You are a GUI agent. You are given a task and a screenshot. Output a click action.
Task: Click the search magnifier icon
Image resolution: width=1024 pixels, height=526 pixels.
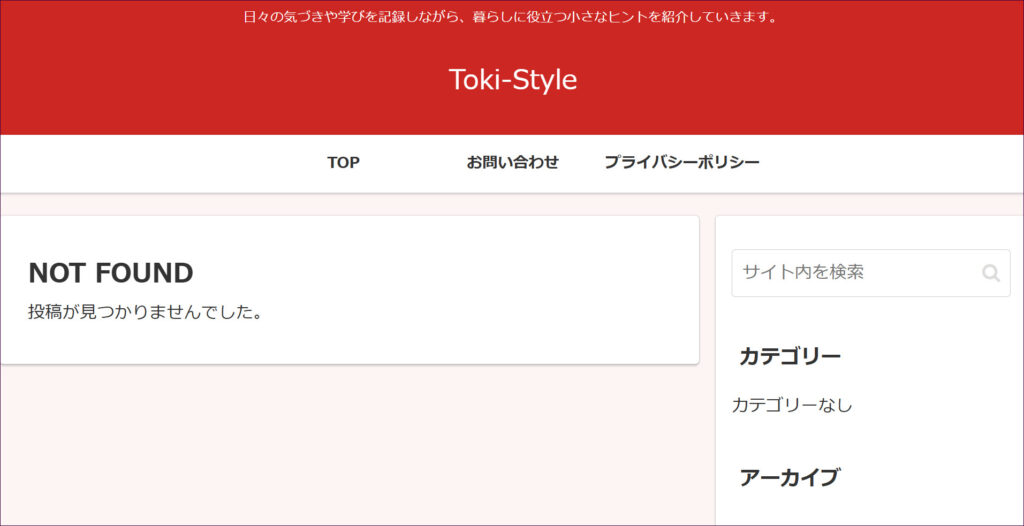[990, 273]
